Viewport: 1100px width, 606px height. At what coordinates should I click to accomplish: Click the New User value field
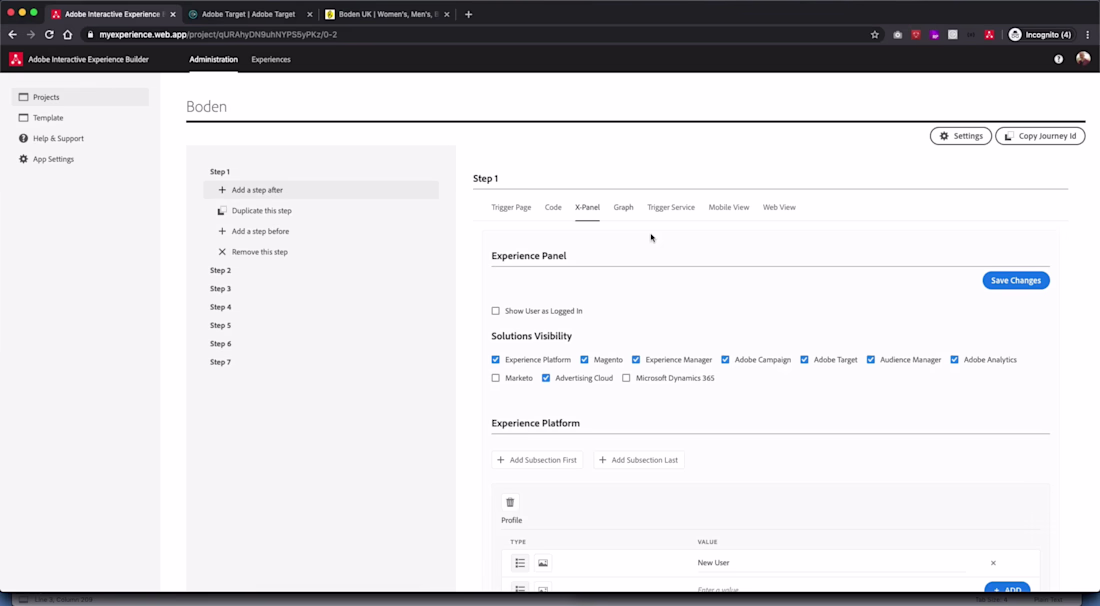[x=831, y=563]
